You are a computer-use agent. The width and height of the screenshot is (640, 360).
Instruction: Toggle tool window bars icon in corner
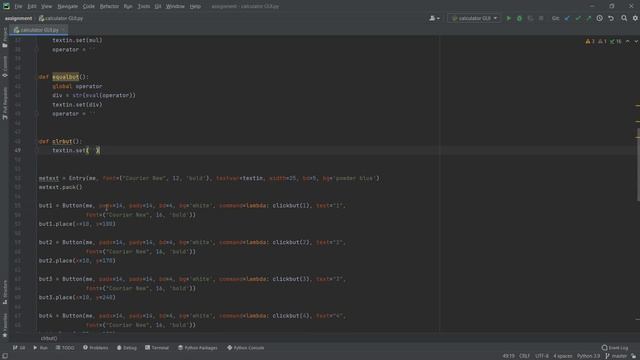coord(4,356)
